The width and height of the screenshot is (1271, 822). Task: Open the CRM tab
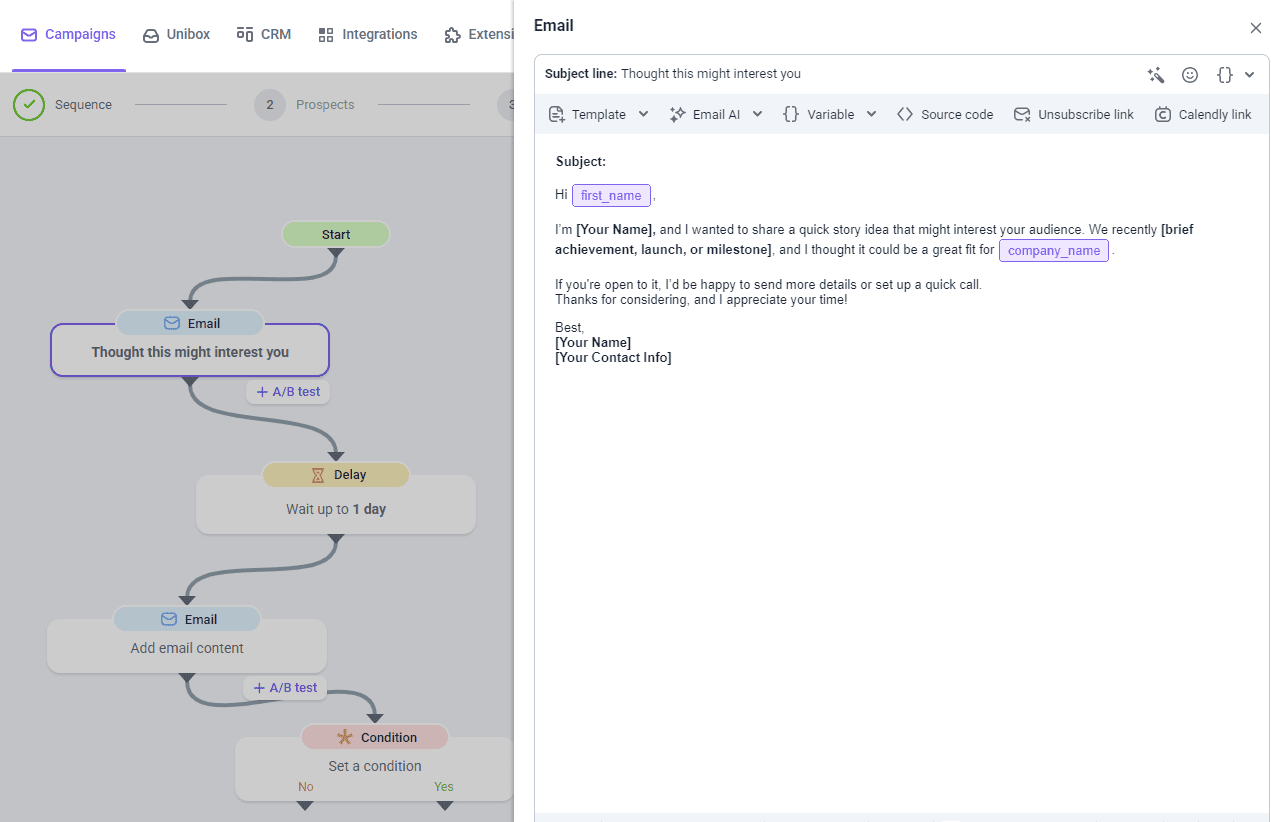pyautogui.click(x=264, y=35)
